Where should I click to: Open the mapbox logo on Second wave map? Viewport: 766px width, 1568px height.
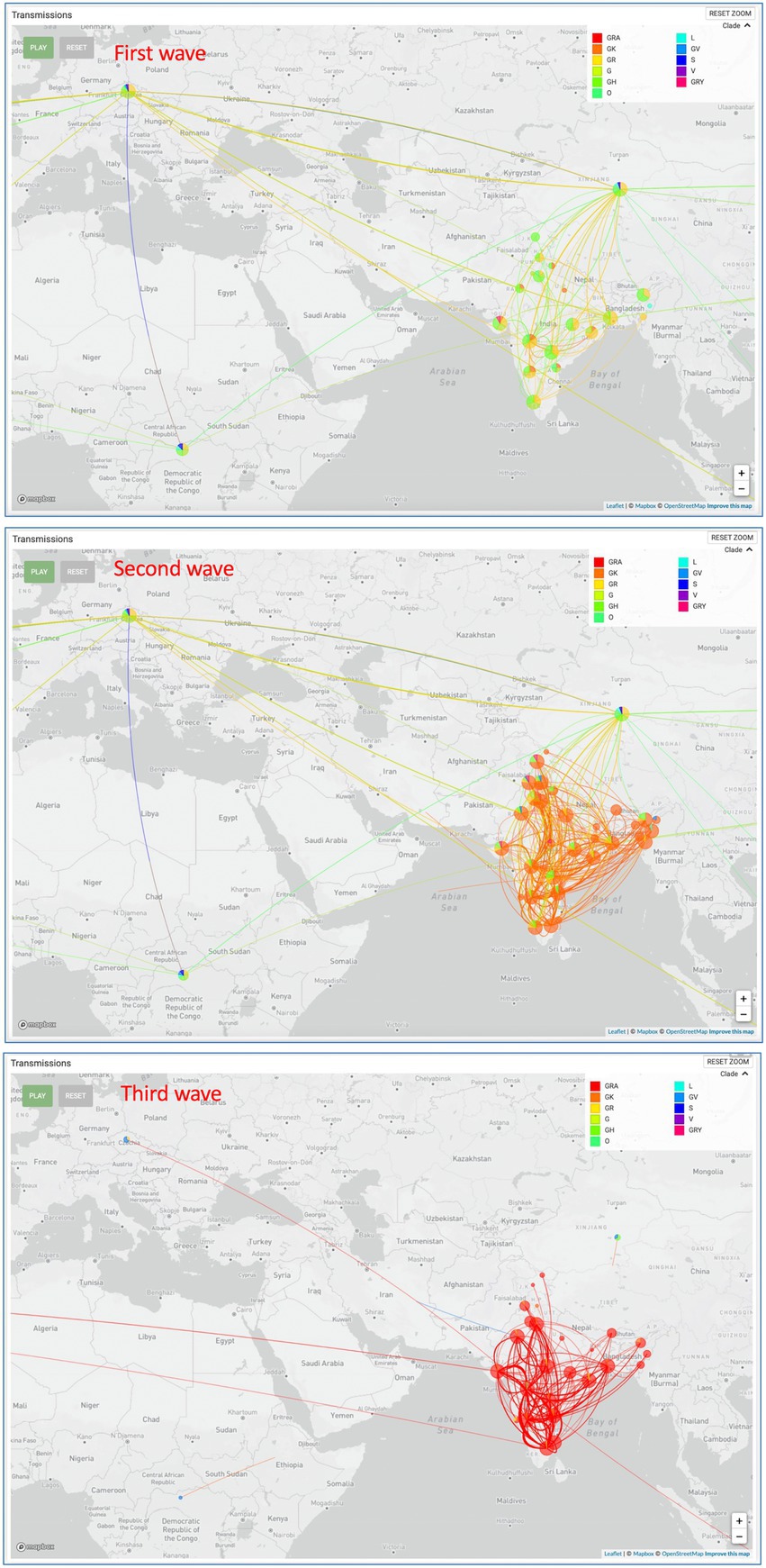tap(37, 1024)
